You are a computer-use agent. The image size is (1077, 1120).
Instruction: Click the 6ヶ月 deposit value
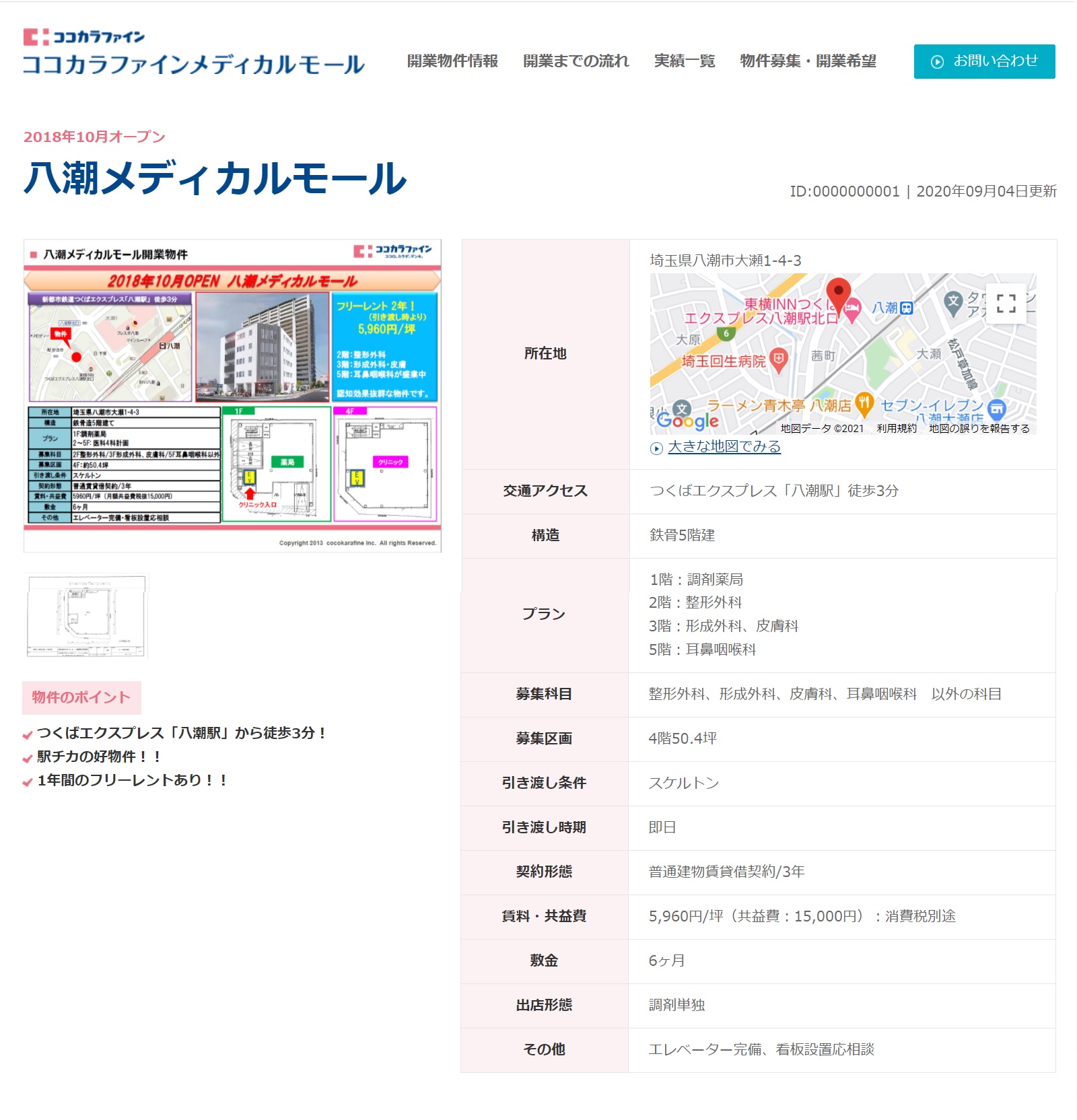pyautogui.click(x=666, y=960)
